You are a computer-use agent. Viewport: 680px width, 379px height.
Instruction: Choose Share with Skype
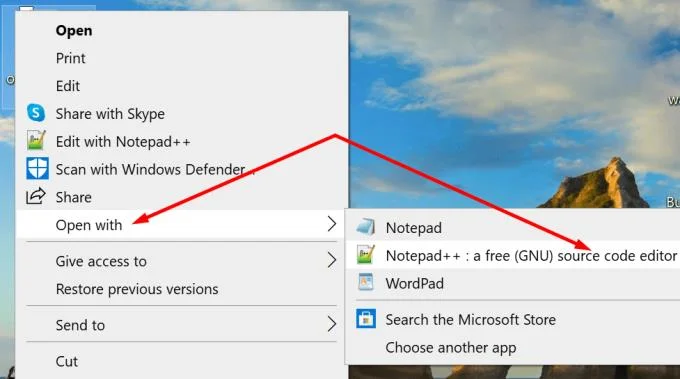coord(110,114)
